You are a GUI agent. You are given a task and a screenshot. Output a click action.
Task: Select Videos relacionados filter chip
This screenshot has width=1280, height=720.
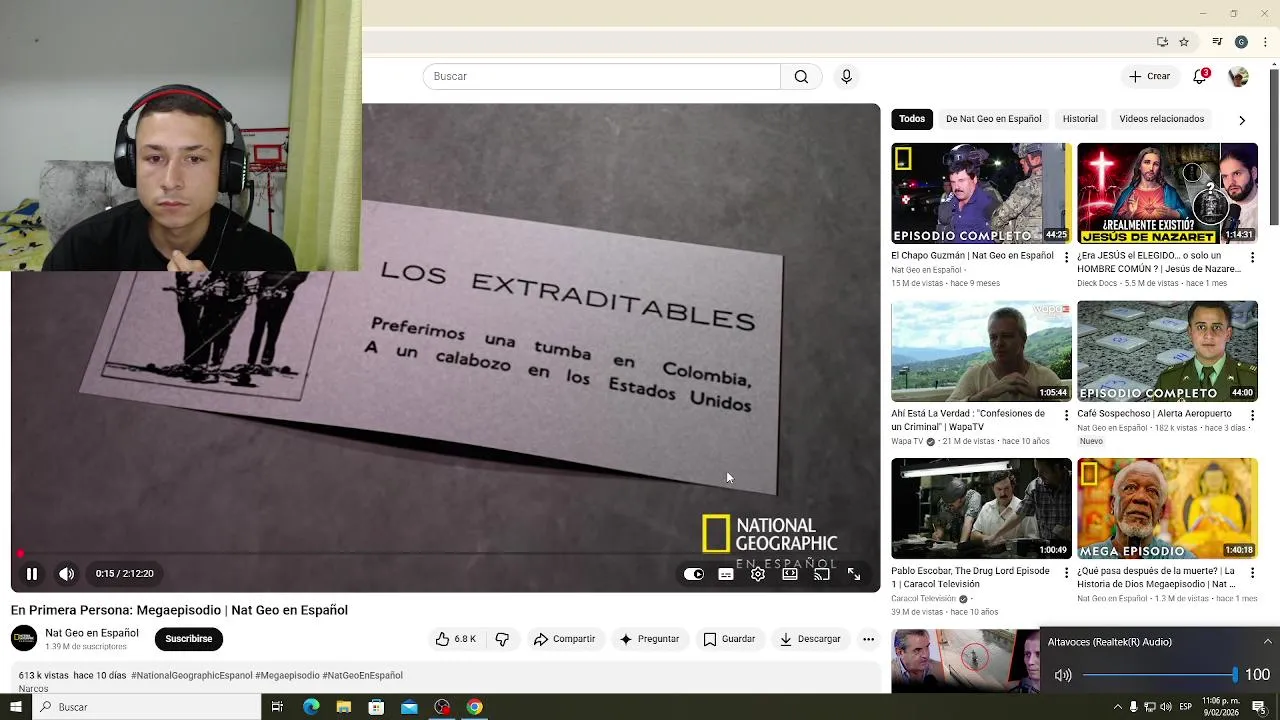(x=1161, y=119)
